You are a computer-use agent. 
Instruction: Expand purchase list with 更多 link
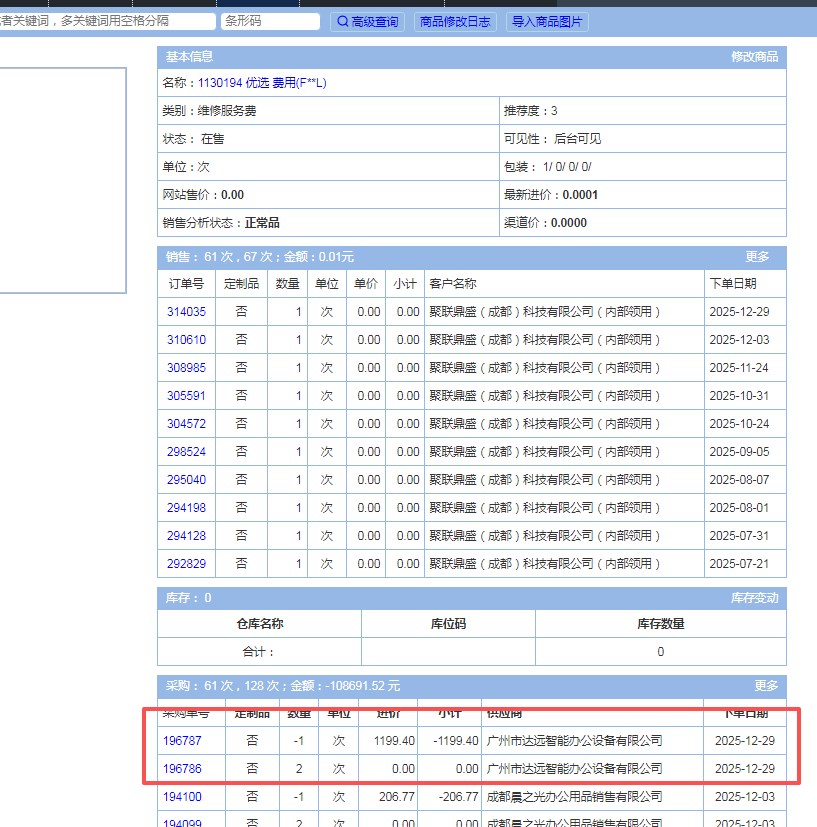(766, 686)
